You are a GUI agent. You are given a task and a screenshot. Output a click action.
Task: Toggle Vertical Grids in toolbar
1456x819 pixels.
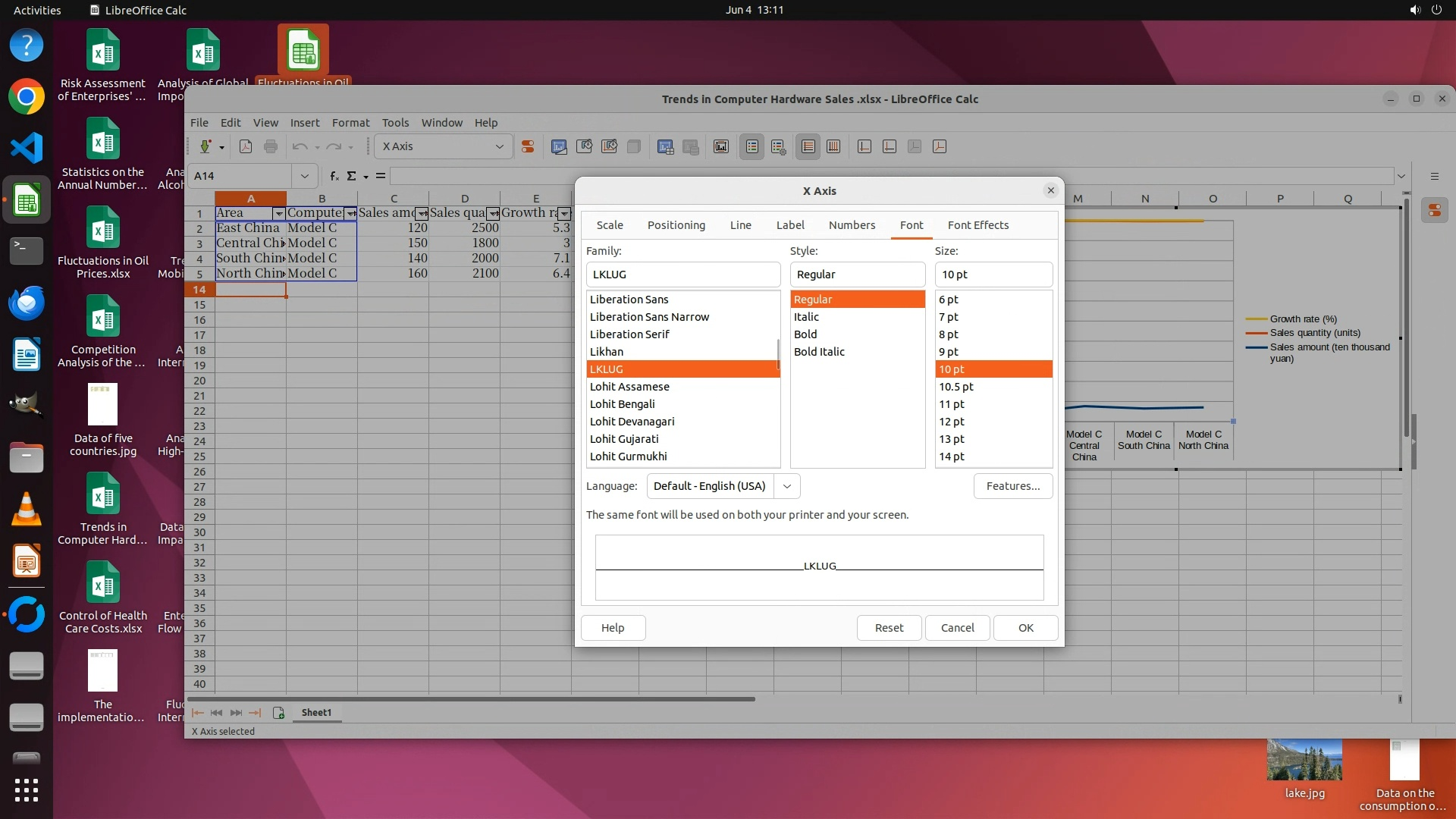pyautogui.click(x=833, y=147)
